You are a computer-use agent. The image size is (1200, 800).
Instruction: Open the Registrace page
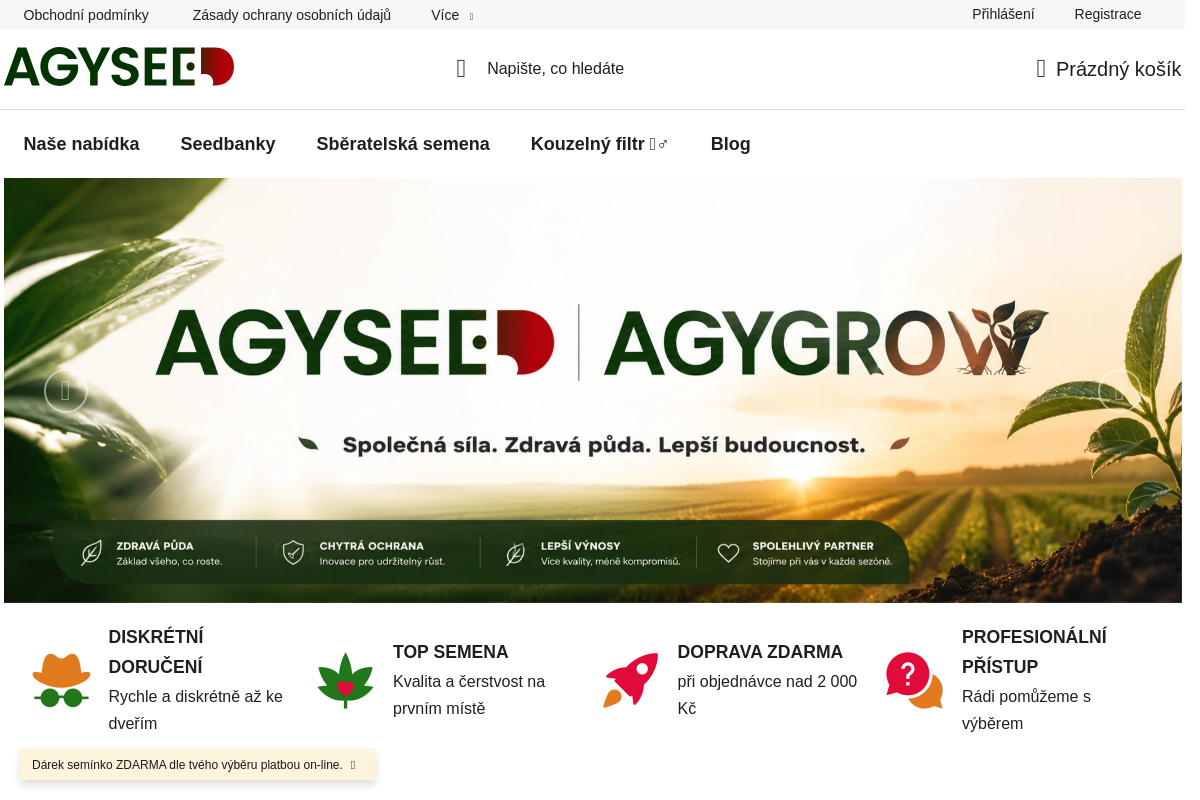pos(1107,14)
